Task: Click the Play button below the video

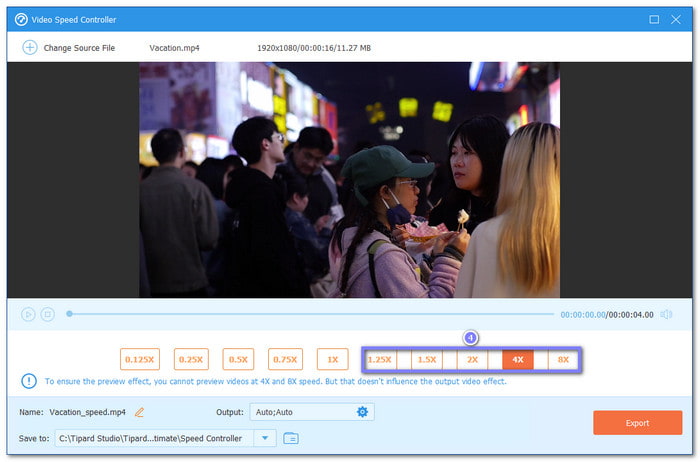Action: point(28,314)
